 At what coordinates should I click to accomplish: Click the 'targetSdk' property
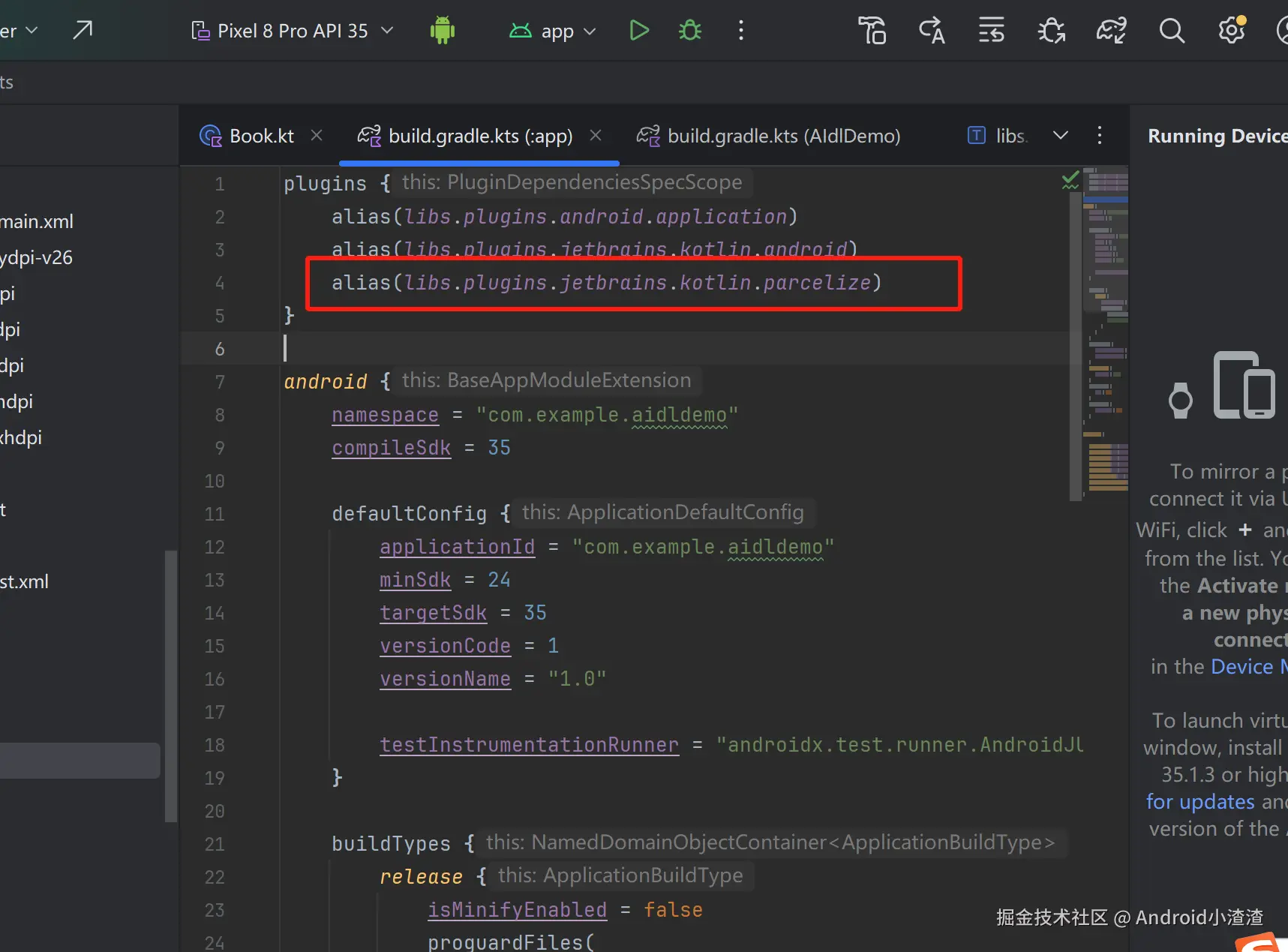433,613
